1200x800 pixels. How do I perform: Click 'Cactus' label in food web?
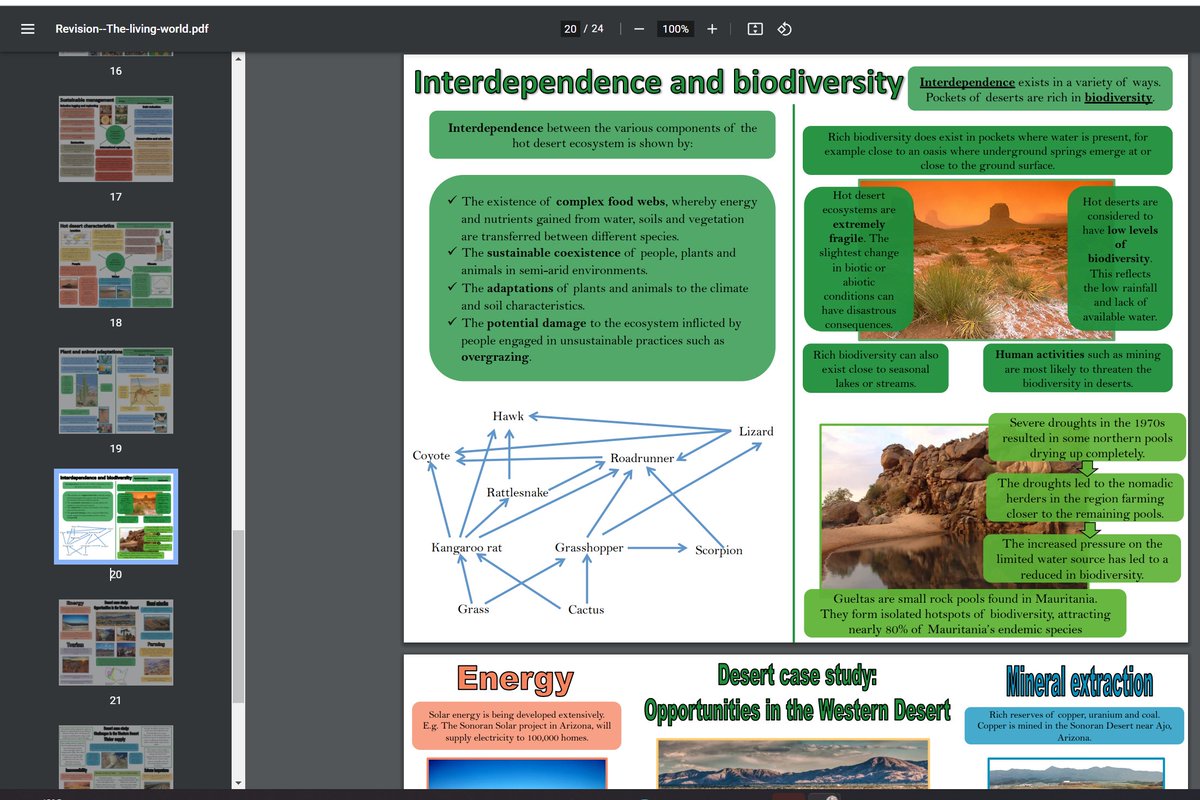point(586,609)
